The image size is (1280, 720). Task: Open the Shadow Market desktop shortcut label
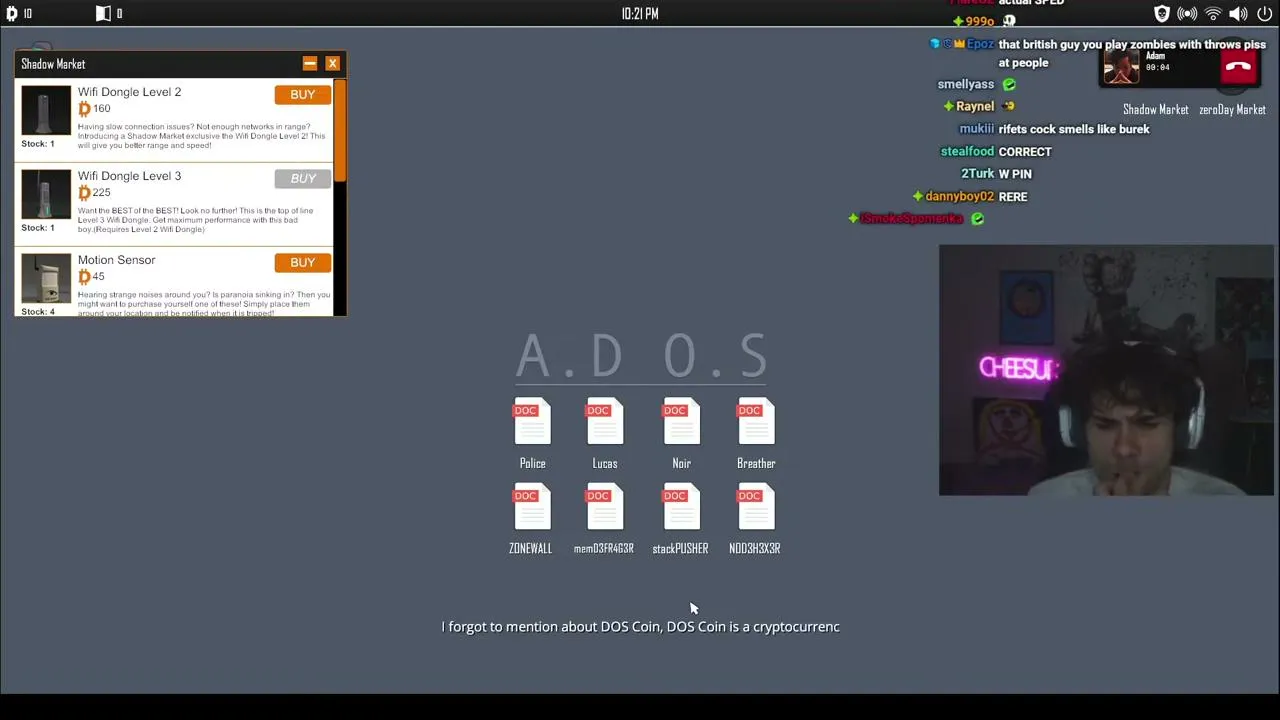point(1155,110)
